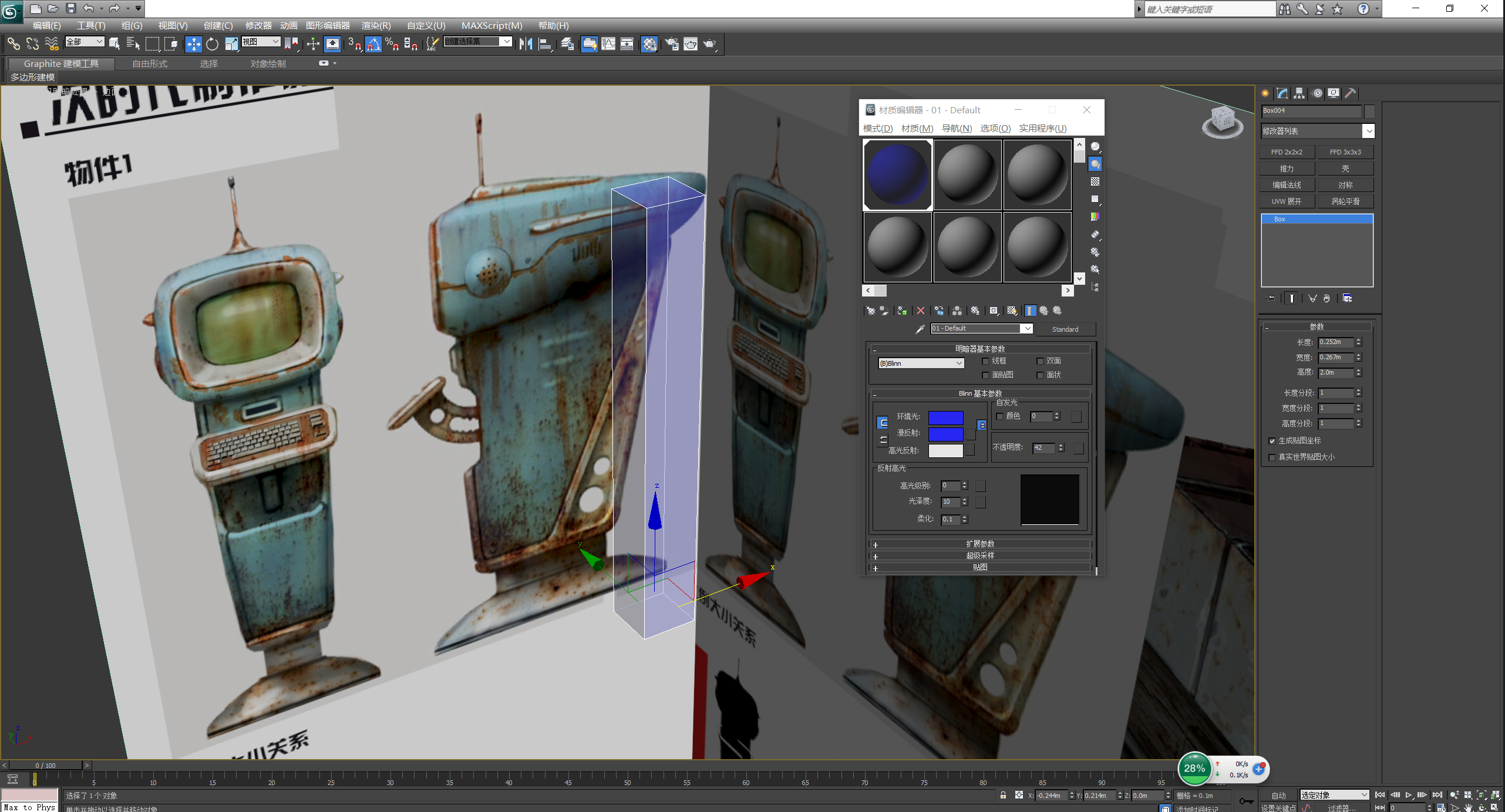Click the 设置关键点 button

(1278, 808)
